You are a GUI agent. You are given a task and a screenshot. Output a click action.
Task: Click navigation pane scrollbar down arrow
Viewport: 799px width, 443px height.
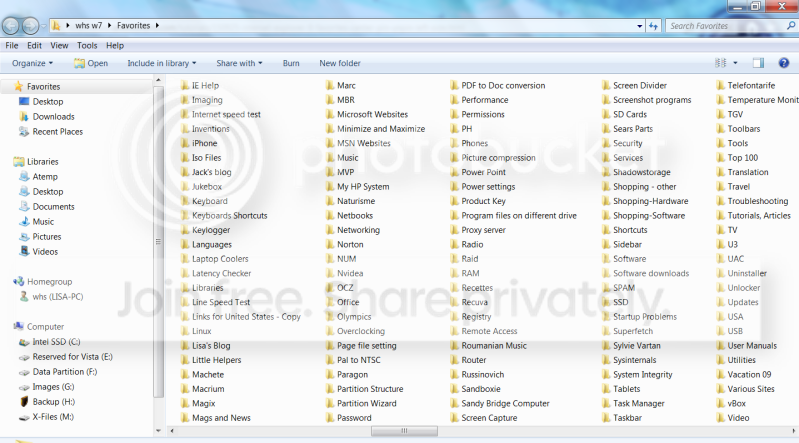[x=158, y=431]
